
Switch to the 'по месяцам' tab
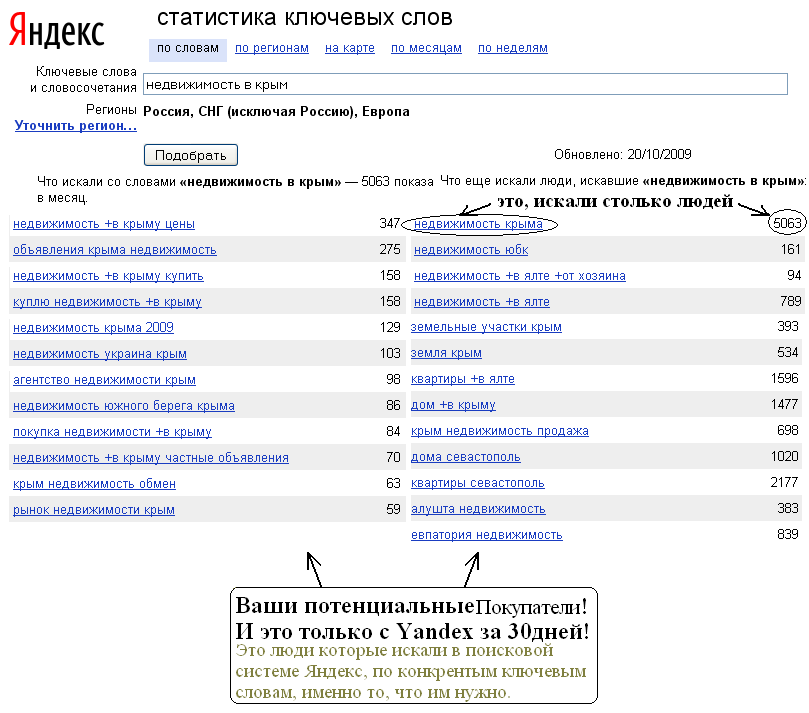[x=426, y=48]
